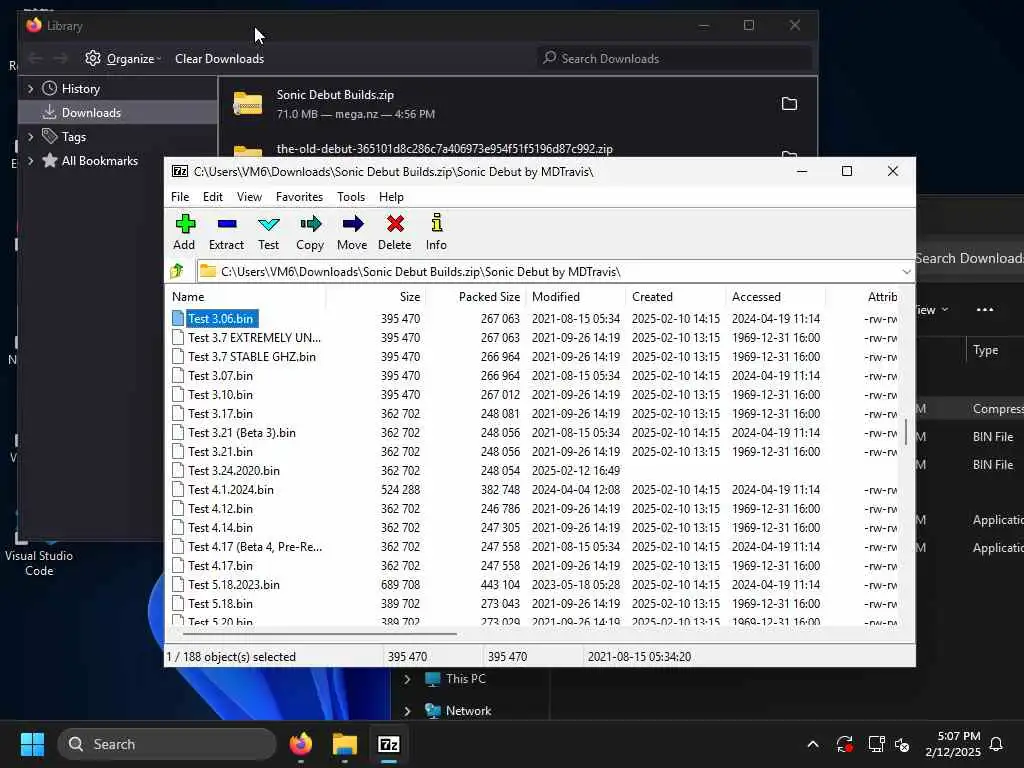Select file Test 5.18.2023.bin
The height and width of the screenshot is (768, 1024).
coord(234,584)
